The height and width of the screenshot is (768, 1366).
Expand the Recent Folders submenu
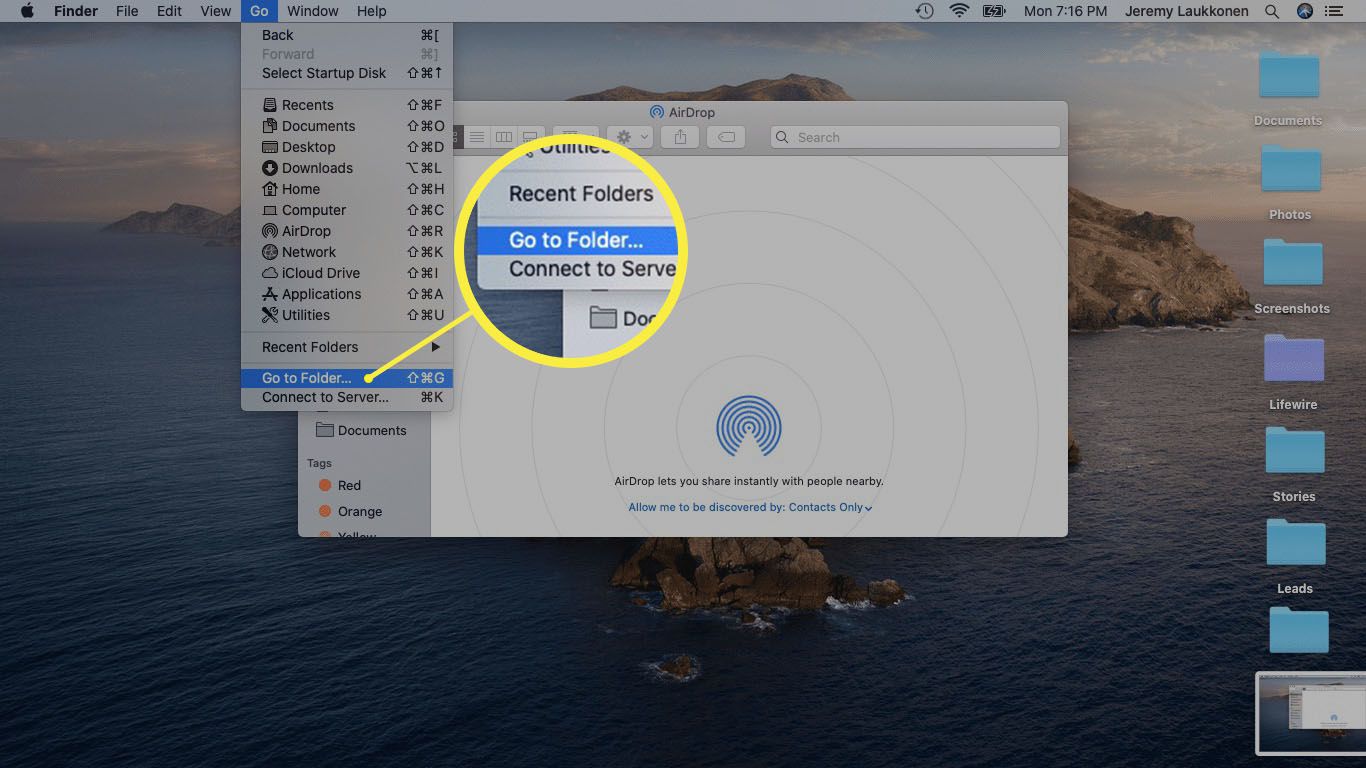coord(346,347)
